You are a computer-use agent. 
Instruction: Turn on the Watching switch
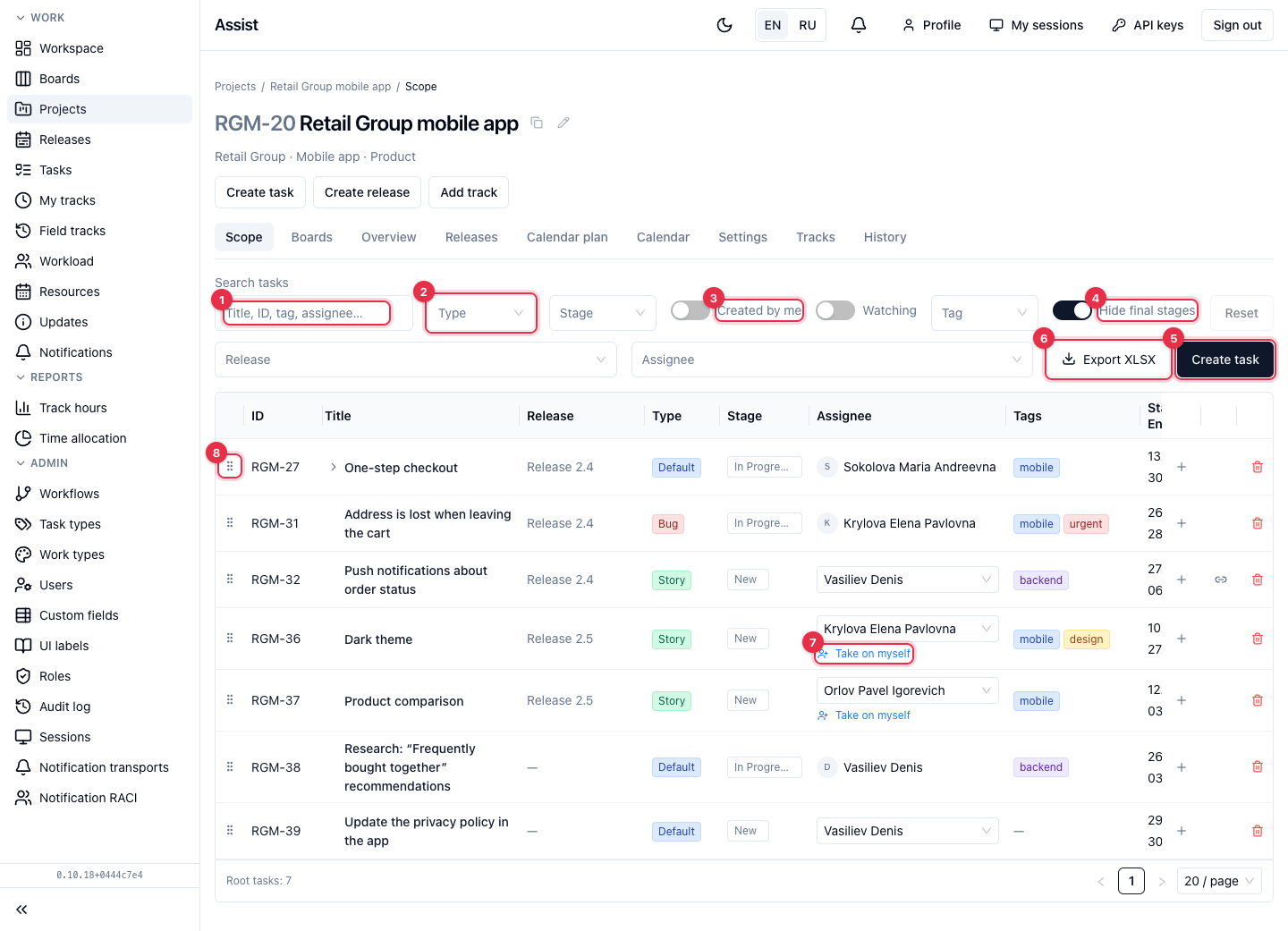[x=835, y=310]
